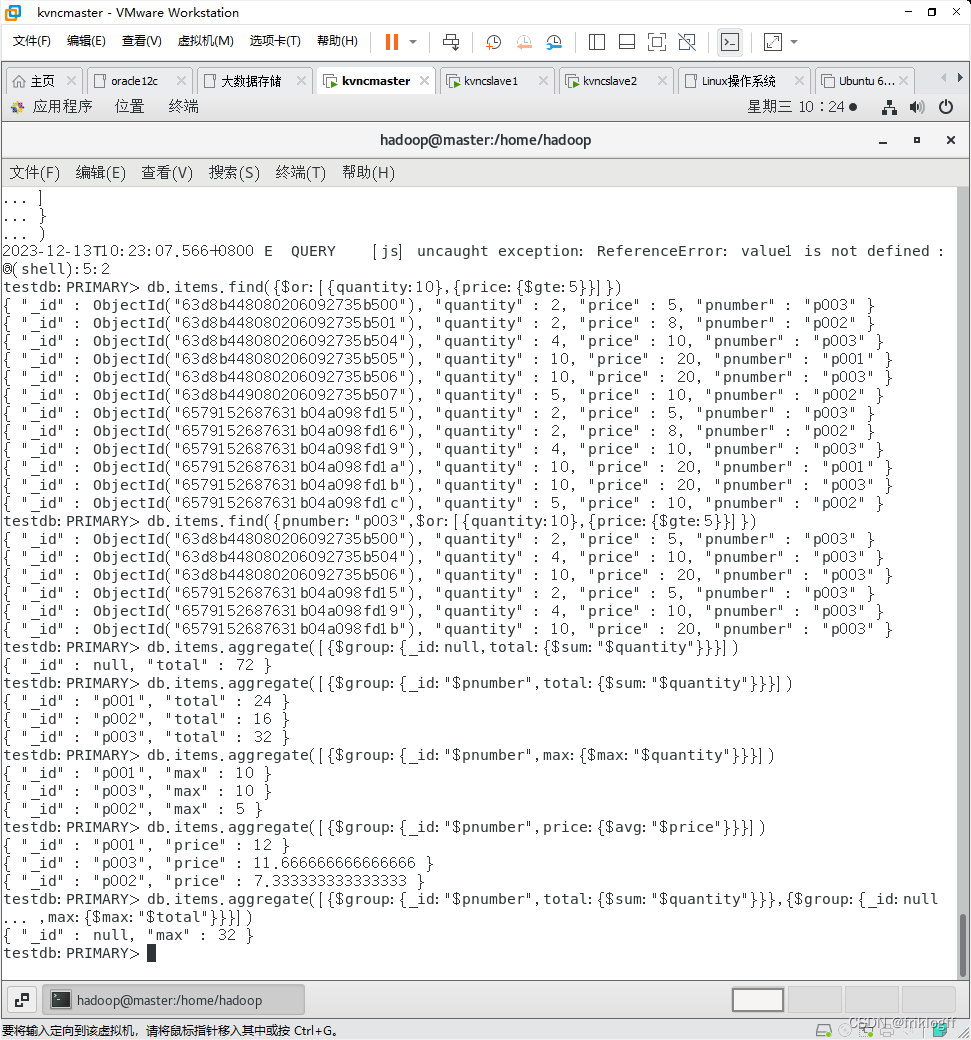Click the virtual network adapter status icon
971x1040 pixels.
(x=889, y=108)
